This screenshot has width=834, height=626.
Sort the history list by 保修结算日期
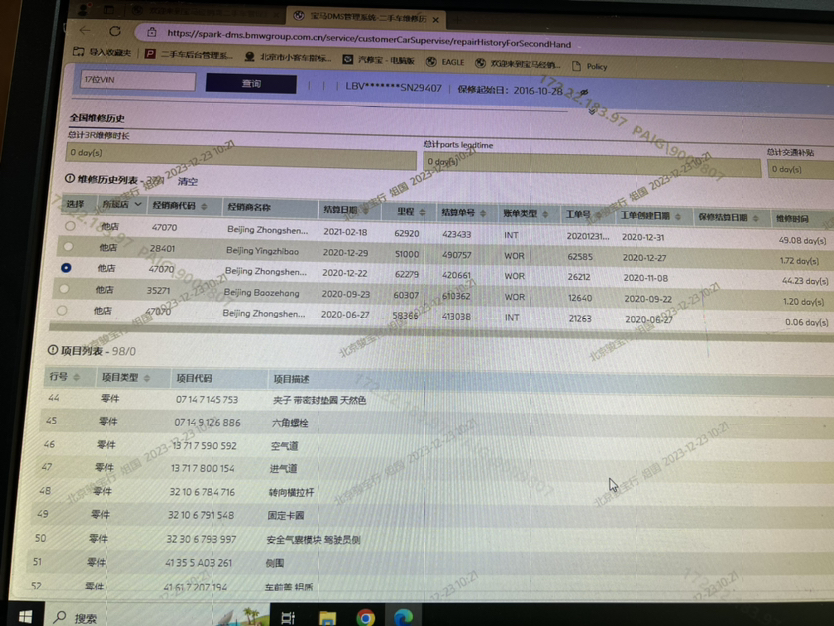click(756, 218)
